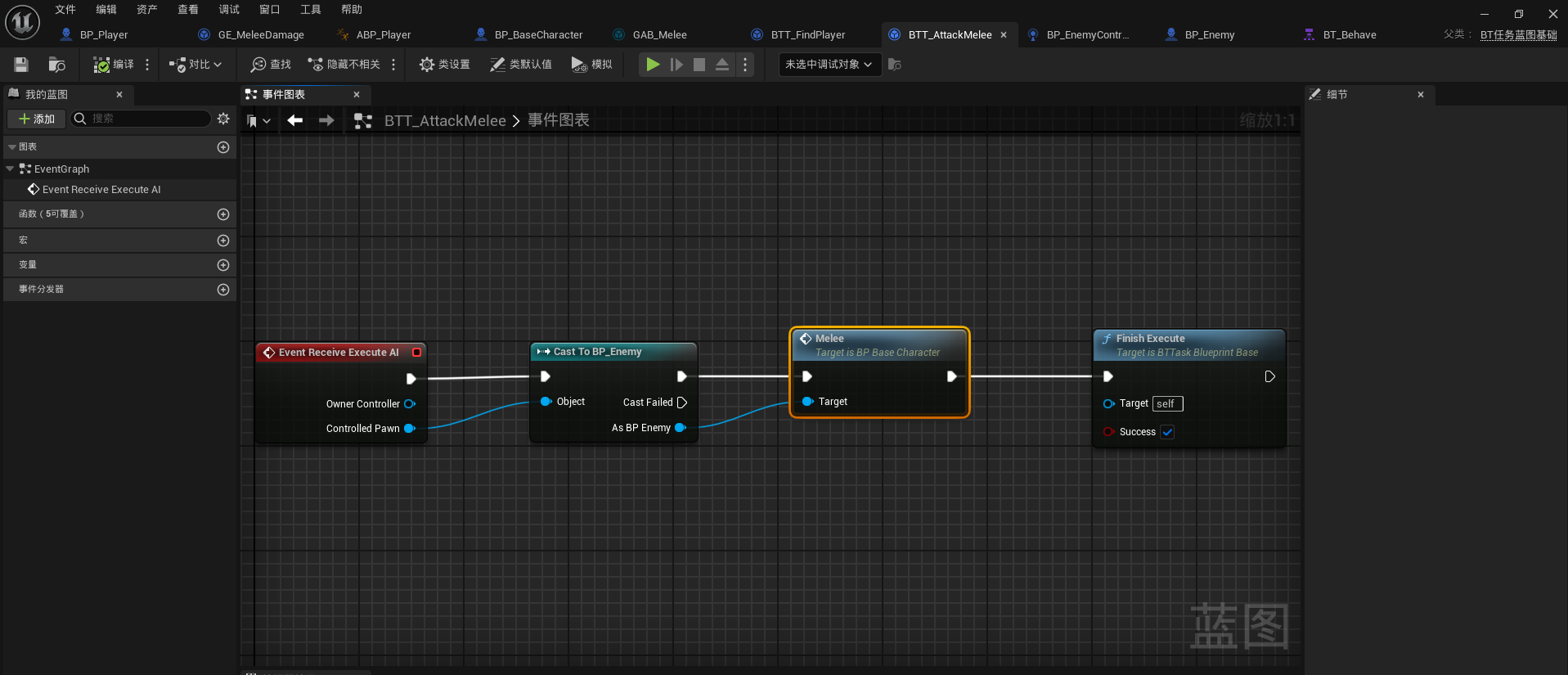Click the Stop playback button

point(699,65)
